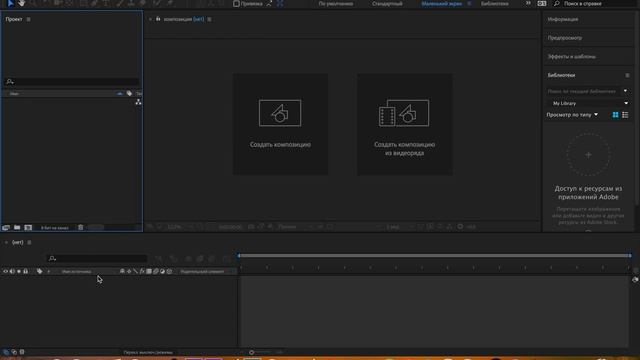Open the viewer 1 вид layout dropdown
The image size is (640, 360).
[400, 227]
